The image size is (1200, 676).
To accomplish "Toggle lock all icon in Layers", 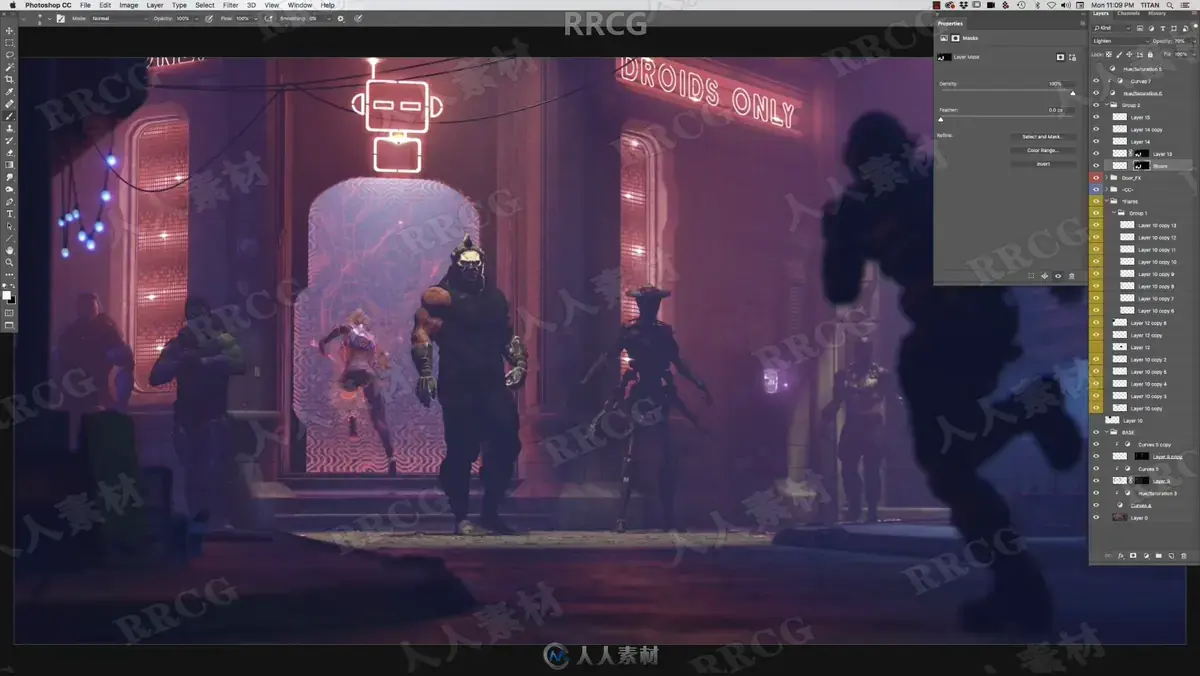I will pos(1150,54).
